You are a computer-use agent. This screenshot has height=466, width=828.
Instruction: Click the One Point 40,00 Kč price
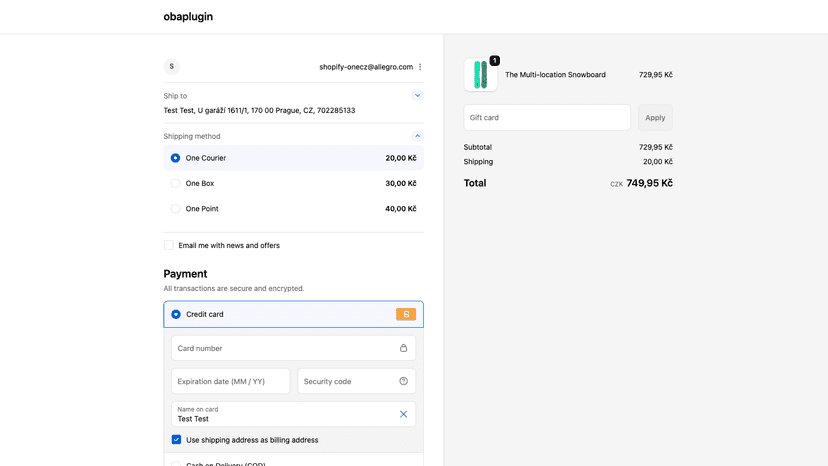pos(401,209)
